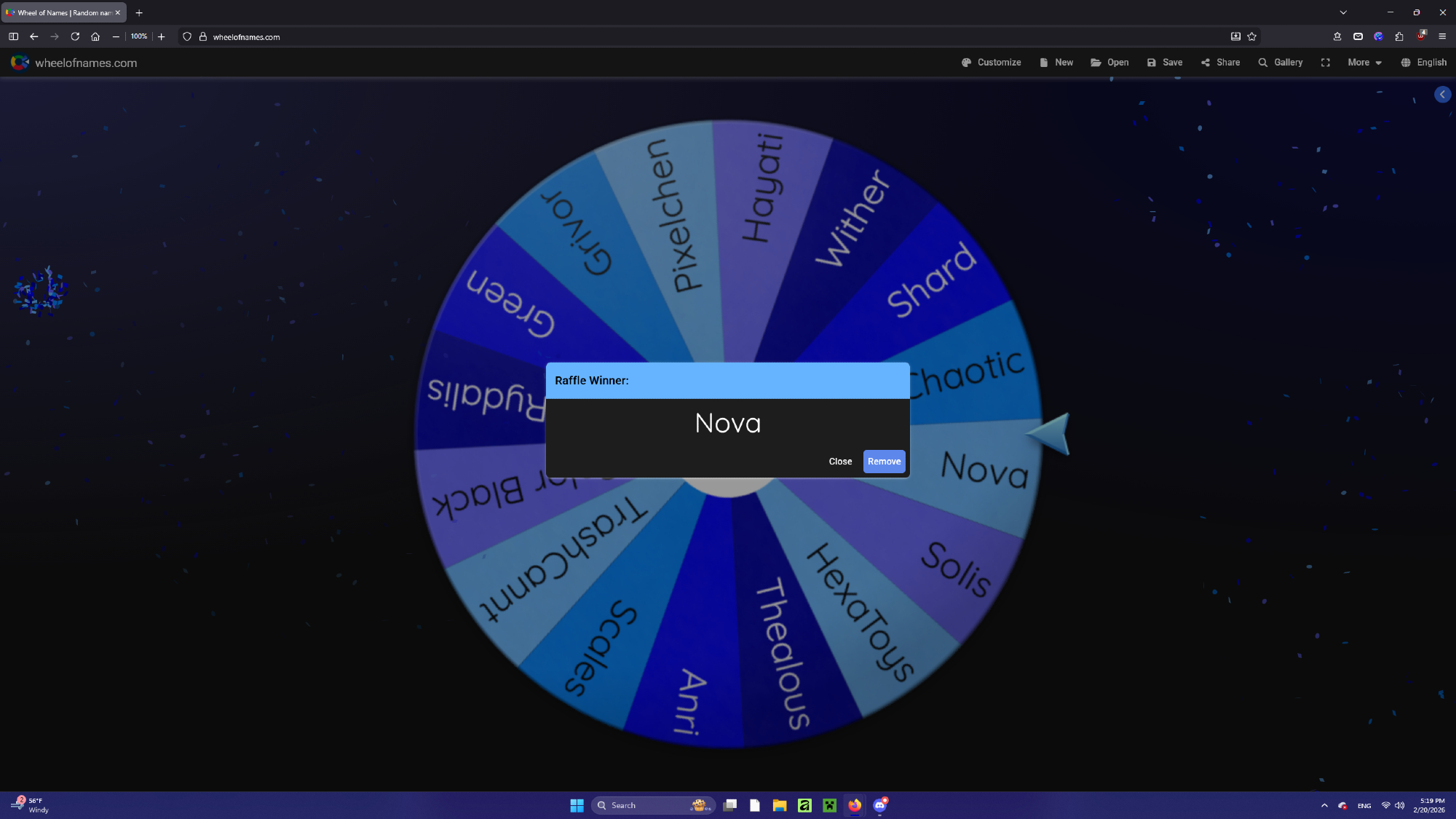Image resolution: width=1456 pixels, height=819 pixels.
Task: Save the current wheel
Action: [x=1165, y=63]
